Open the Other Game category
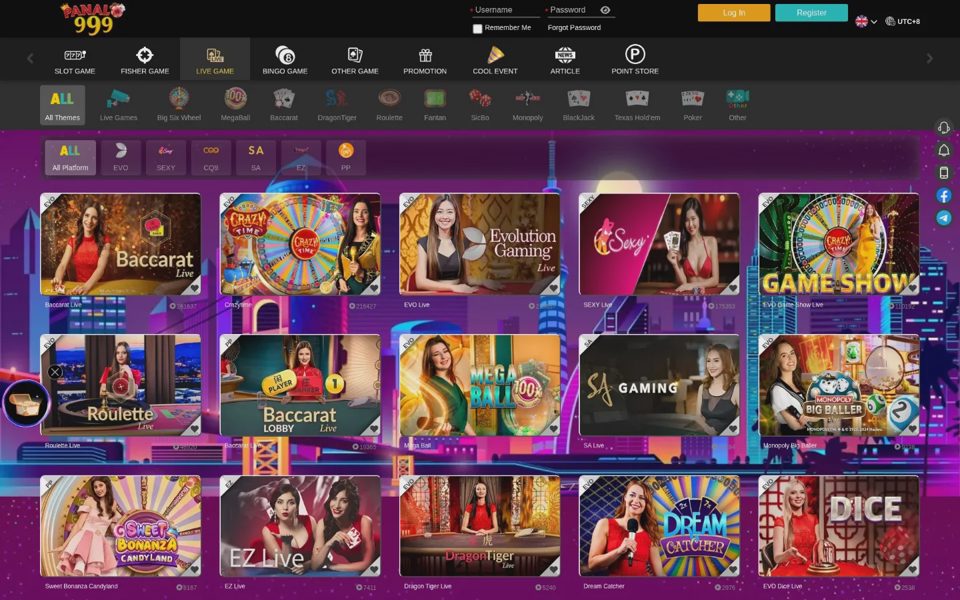Image resolution: width=960 pixels, height=600 pixels. (355, 60)
